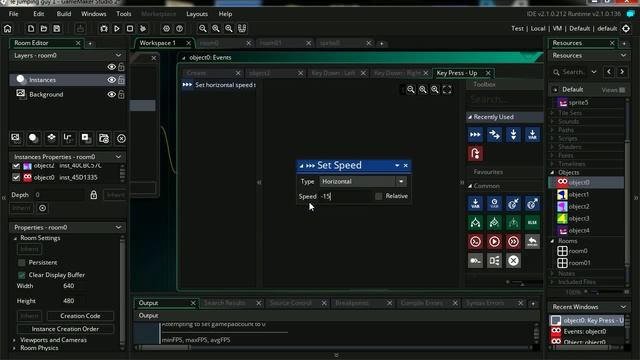The height and width of the screenshot is (360, 640).
Task: Go to the Home start page icon
Action: (x=8, y=29)
